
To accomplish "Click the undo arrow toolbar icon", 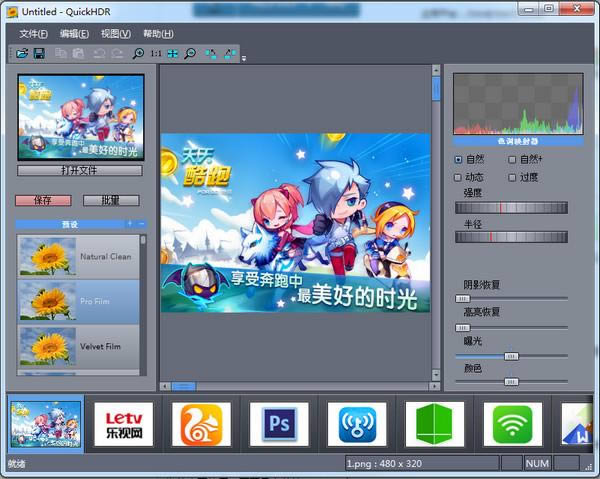I will coord(99,54).
